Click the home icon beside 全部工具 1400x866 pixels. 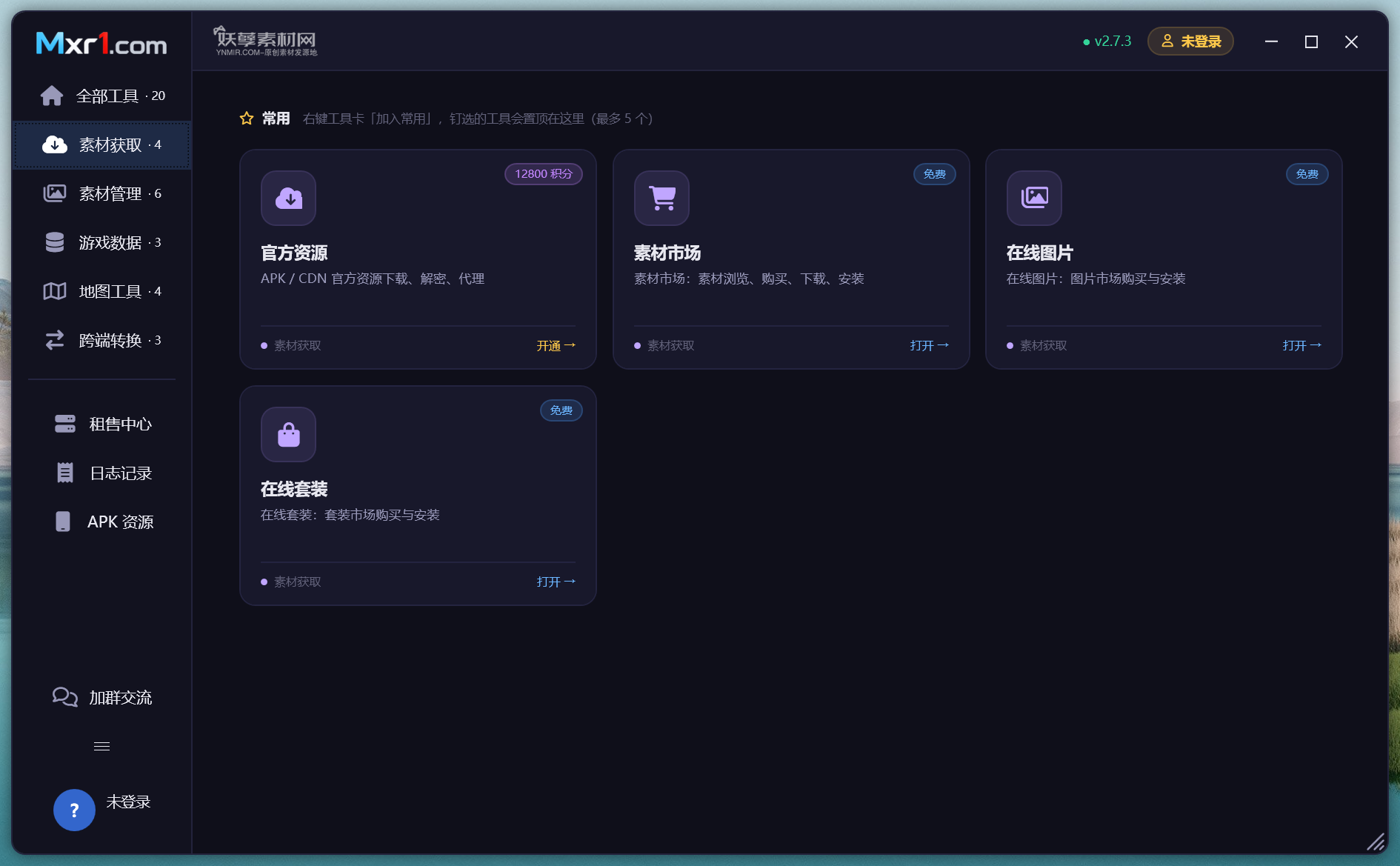pos(52,96)
